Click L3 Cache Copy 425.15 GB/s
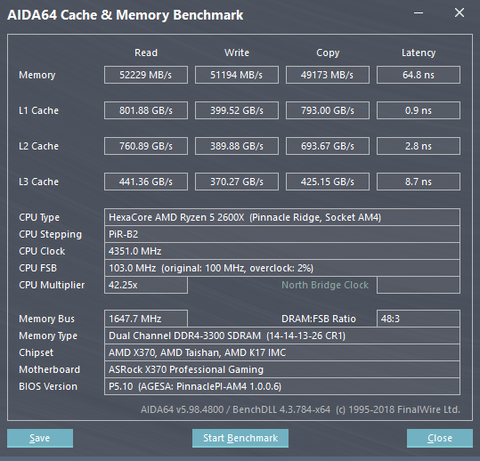 tap(328, 182)
